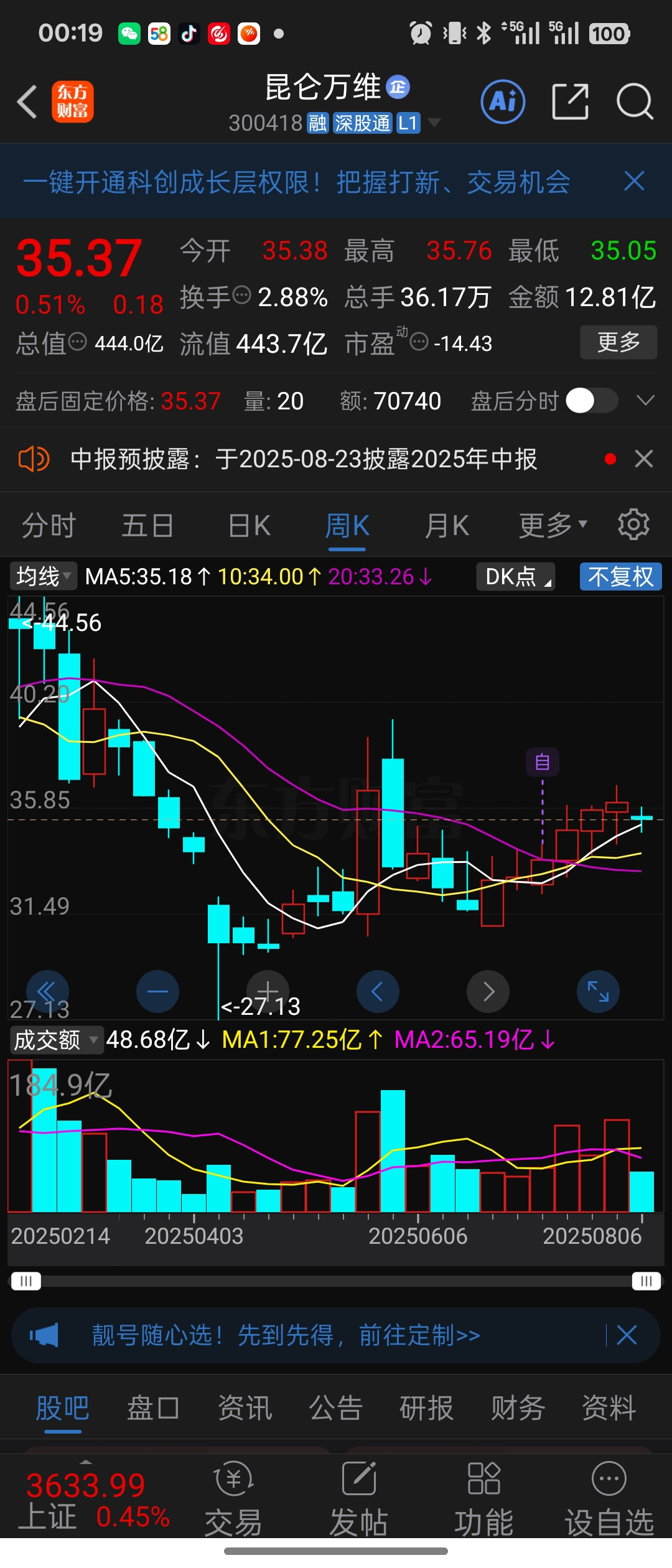
Task: Toggle the 盘后分时 switch
Action: (592, 401)
